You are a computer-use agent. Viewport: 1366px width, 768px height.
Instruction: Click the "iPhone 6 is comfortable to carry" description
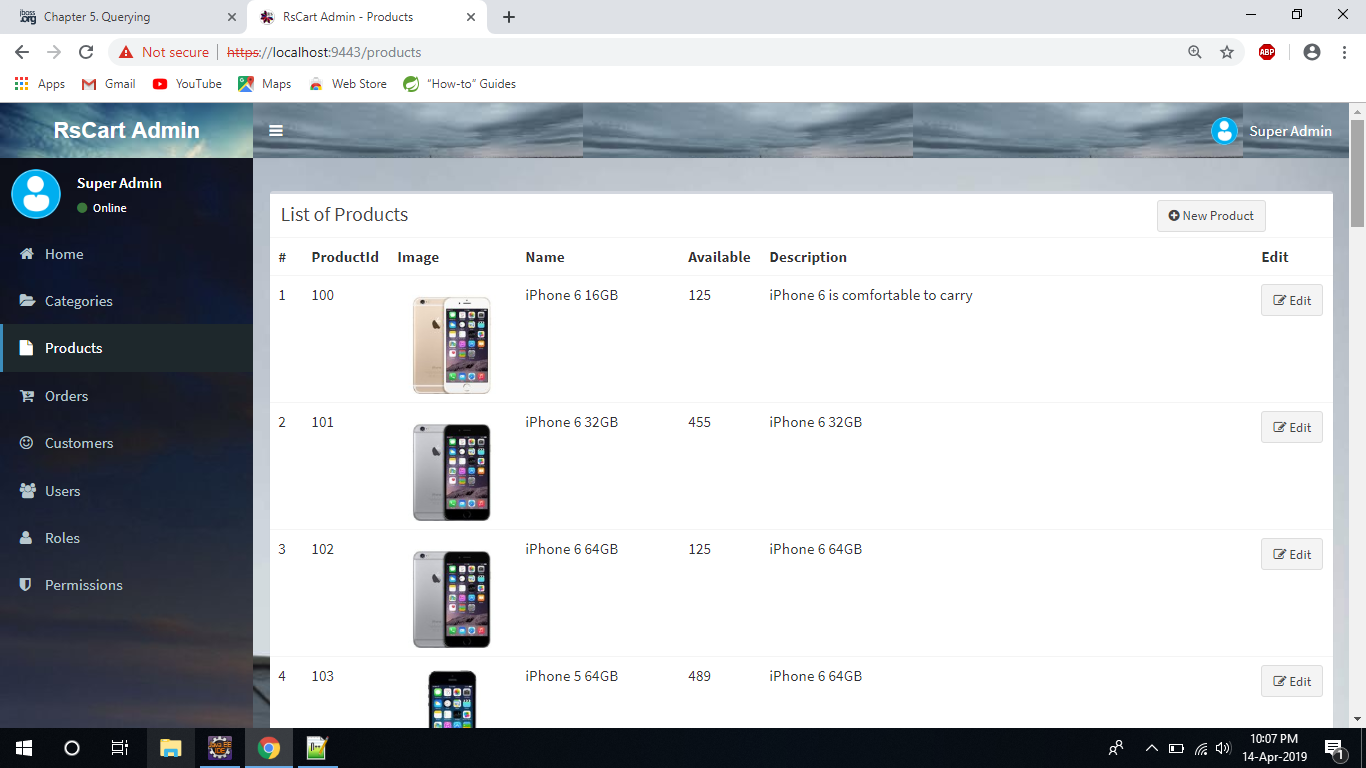(871, 295)
